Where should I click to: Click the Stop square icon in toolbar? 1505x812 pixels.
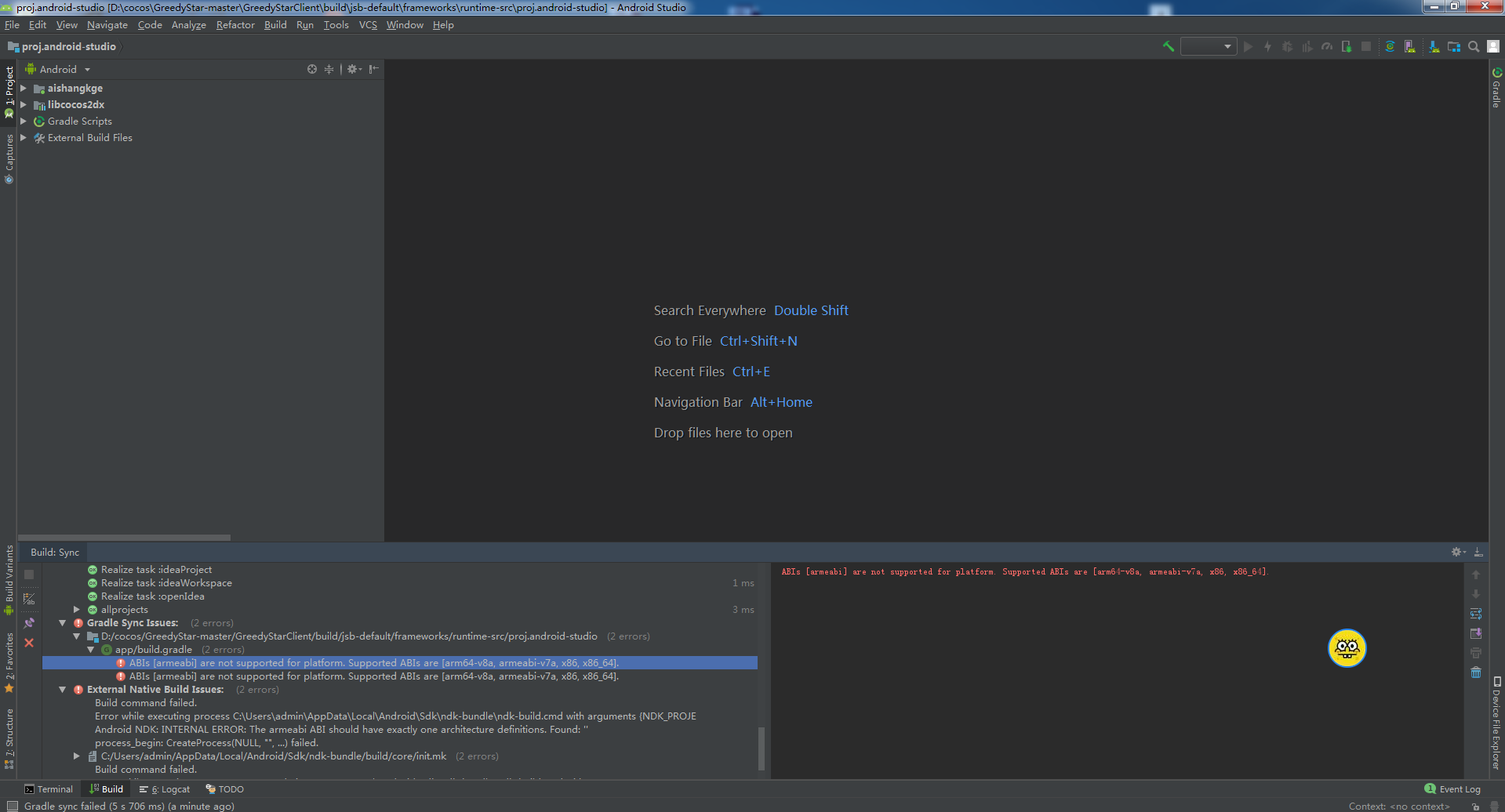(1366, 47)
